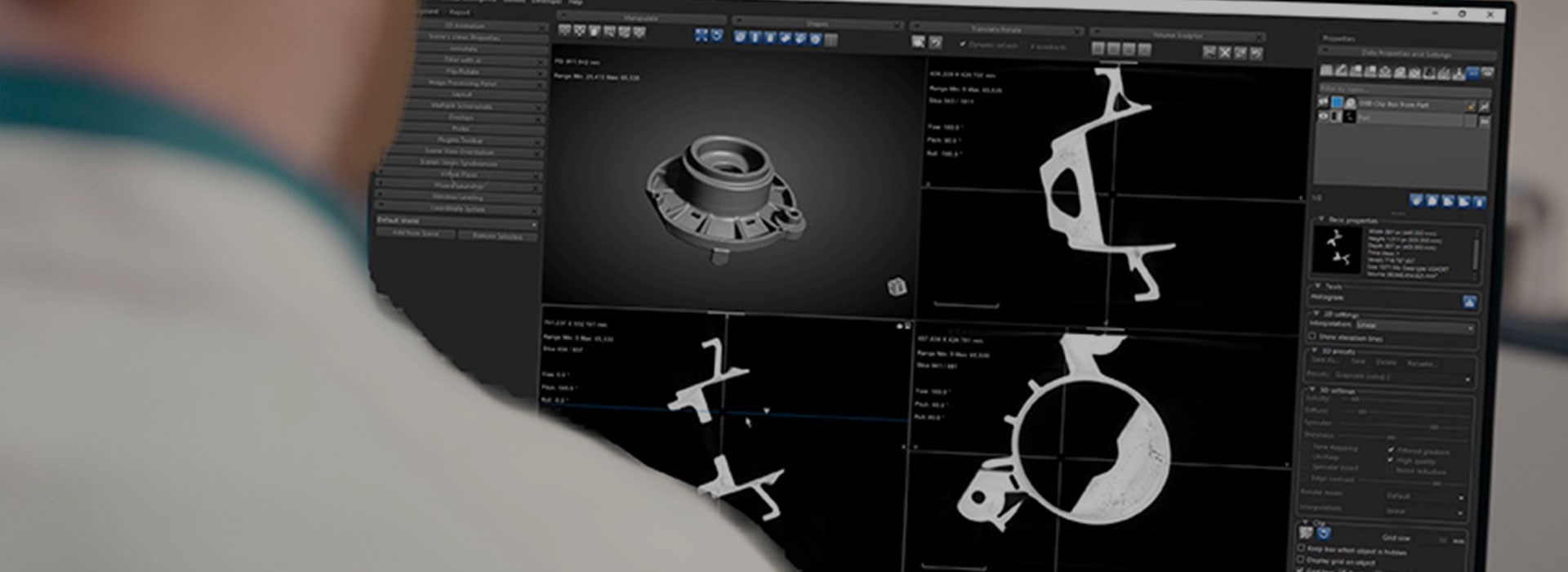The image size is (1568, 572).
Task: Click the orientation cube in 3D view
Action: (x=896, y=286)
